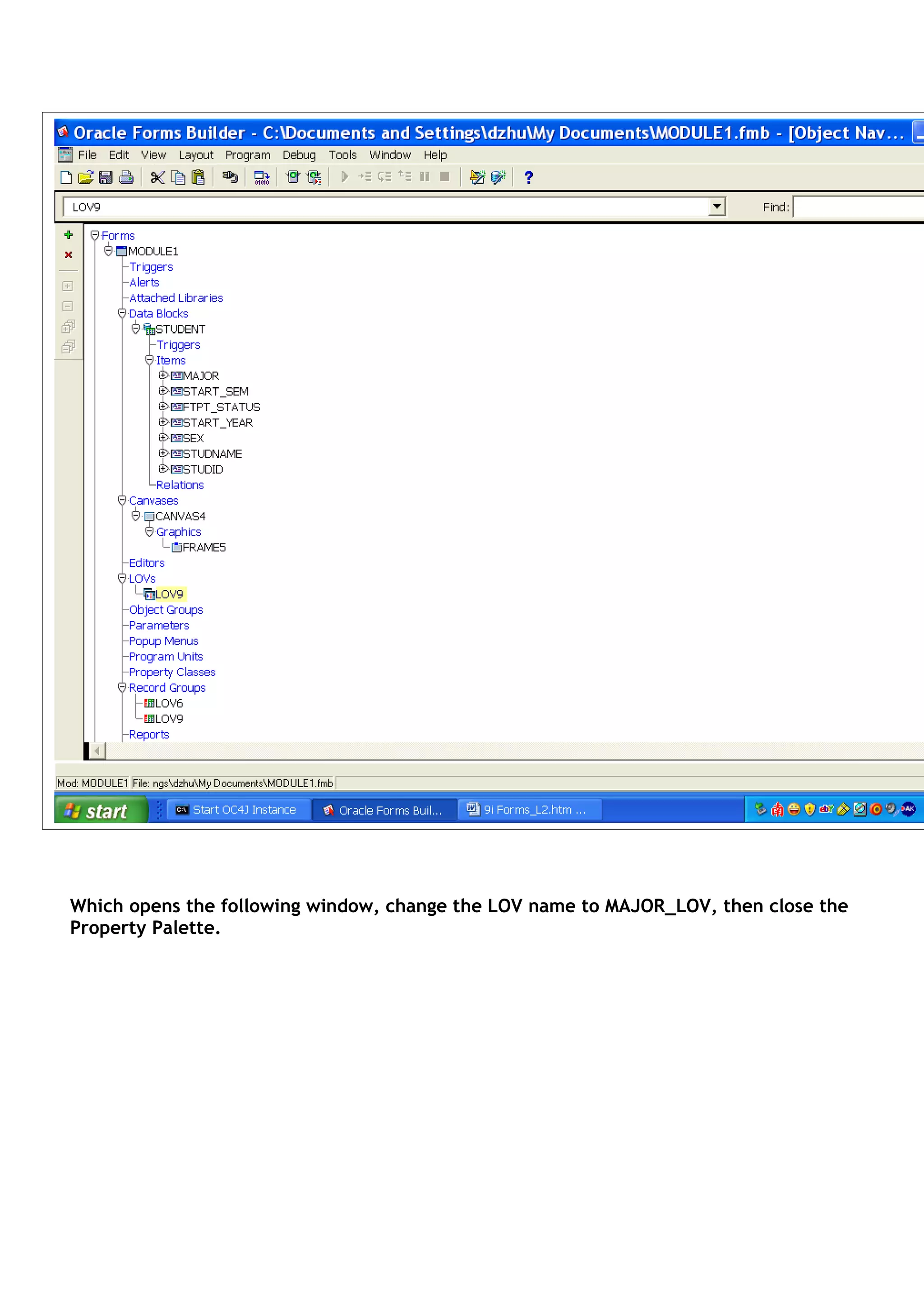This screenshot has height=1308, width=924.
Task: Click the red X Delete icon
Action: [68, 255]
